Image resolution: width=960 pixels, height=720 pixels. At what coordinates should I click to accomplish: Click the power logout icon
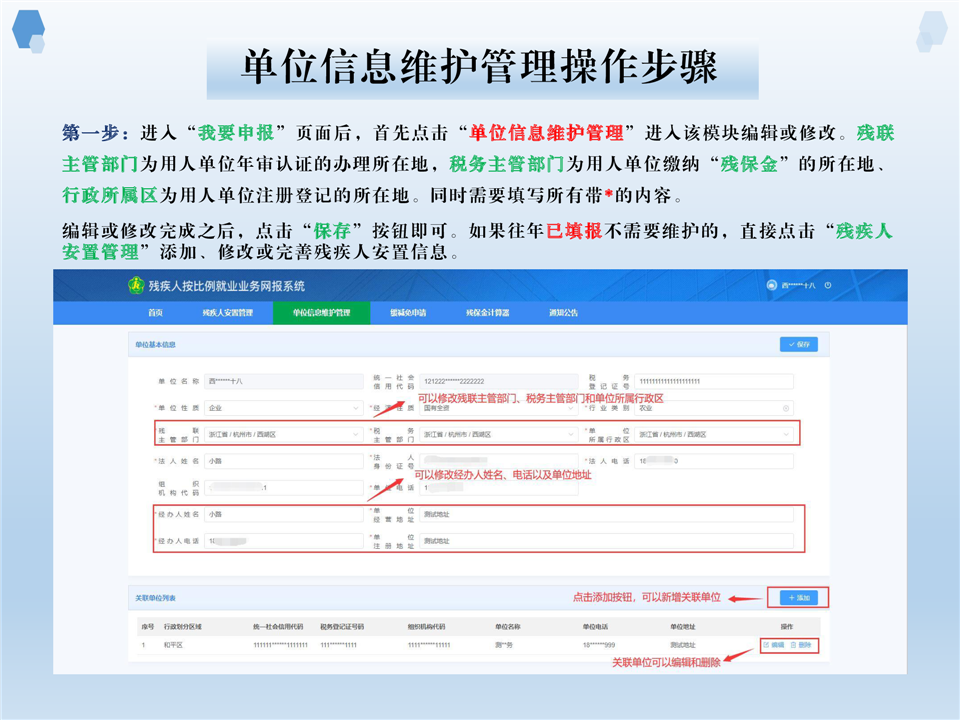pos(829,285)
